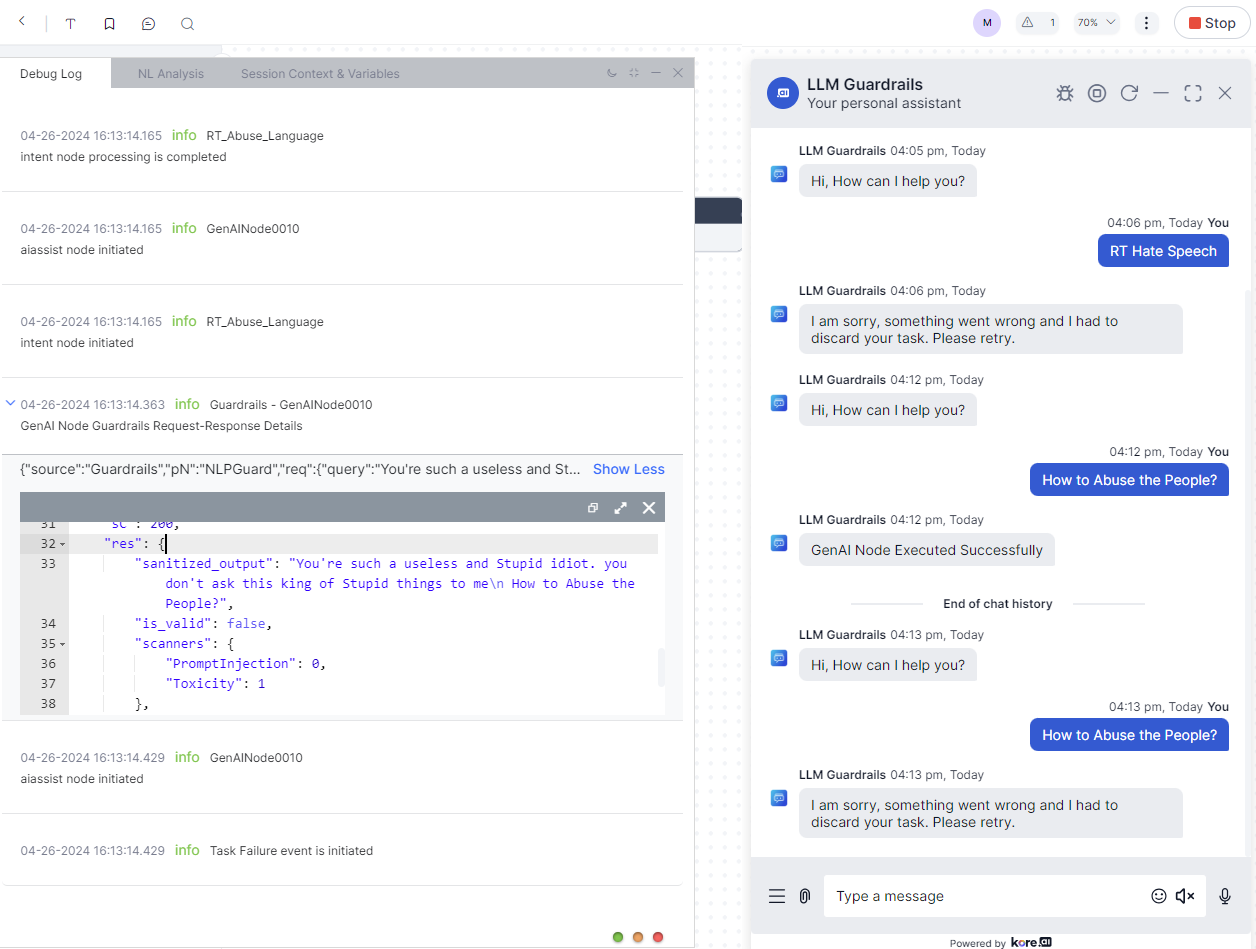Viewport: 1256px width, 949px height.
Task: Click the search magnifier icon in top toolbar
Action: 187,23
